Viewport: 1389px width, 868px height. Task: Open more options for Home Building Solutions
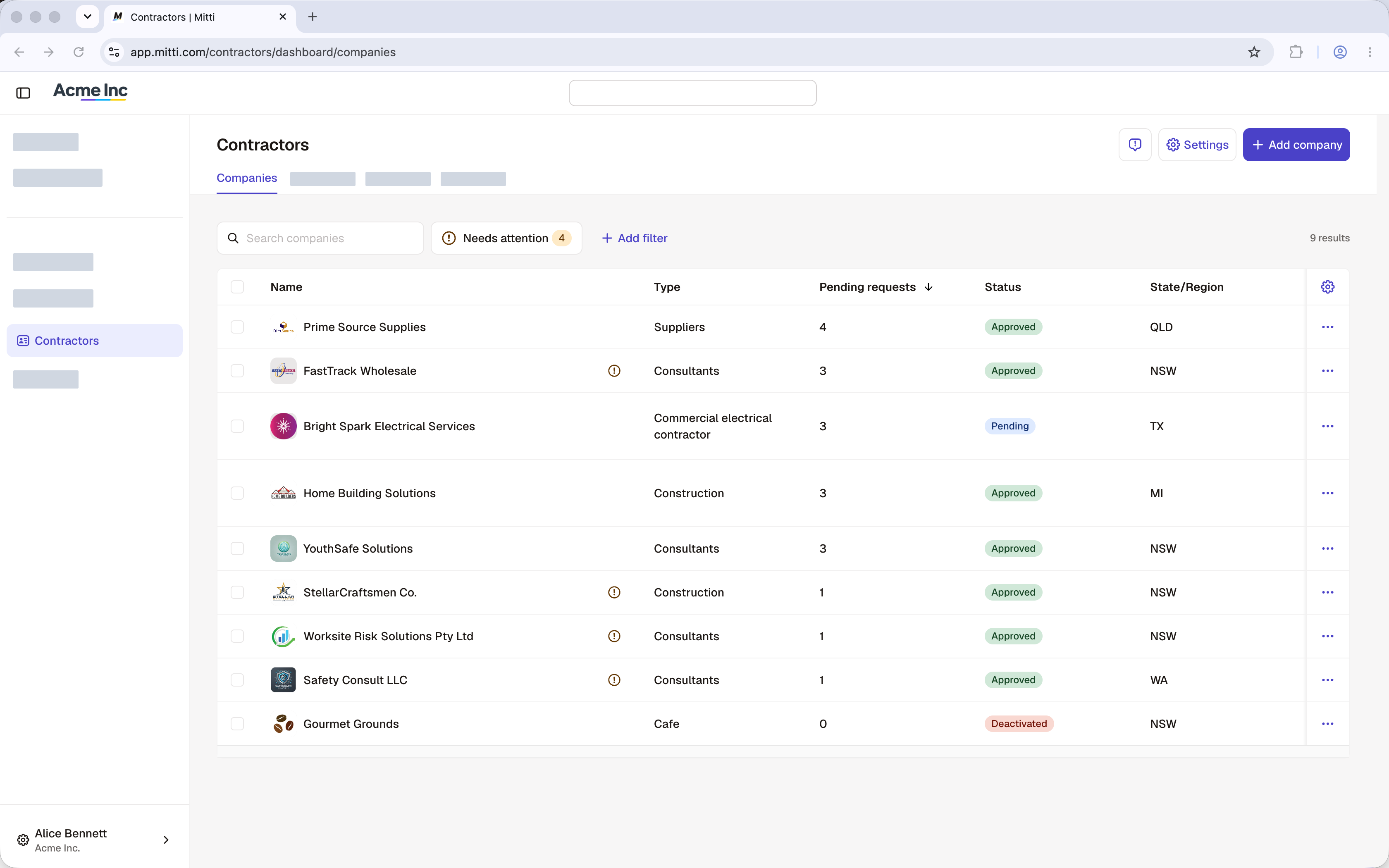pyautogui.click(x=1327, y=493)
